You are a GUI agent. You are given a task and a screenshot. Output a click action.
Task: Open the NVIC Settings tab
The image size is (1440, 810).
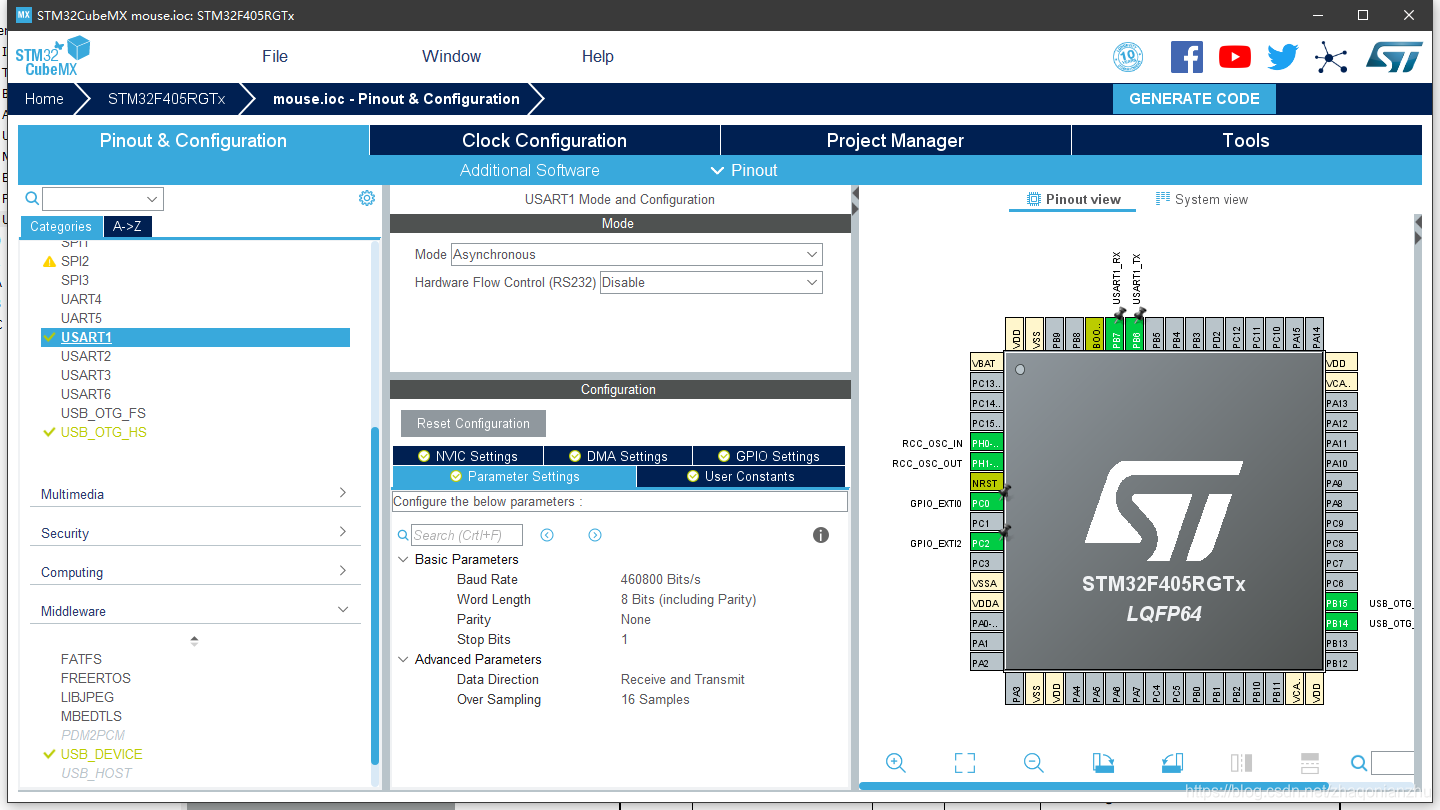click(x=467, y=456)
